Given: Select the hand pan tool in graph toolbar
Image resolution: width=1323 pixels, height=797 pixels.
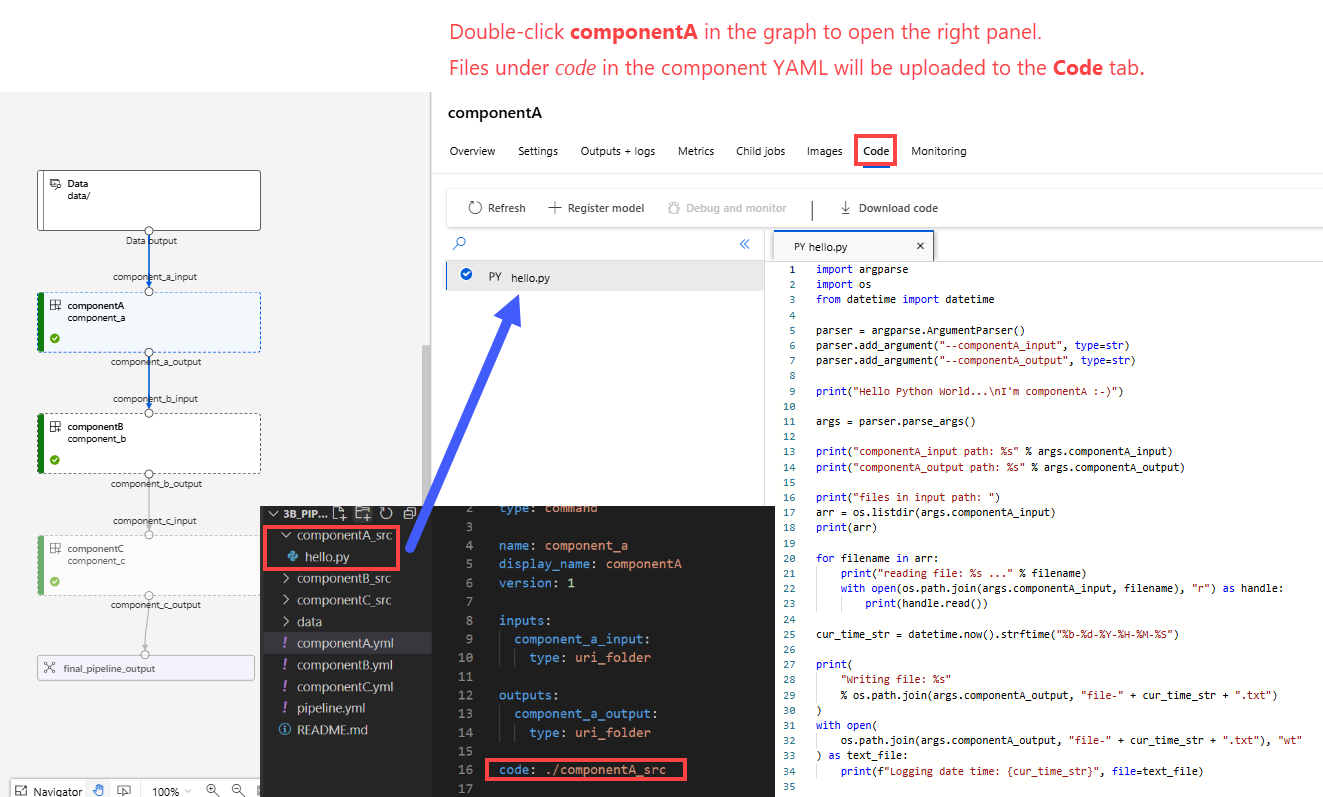Looking at the screenshot, I should 98,790.
